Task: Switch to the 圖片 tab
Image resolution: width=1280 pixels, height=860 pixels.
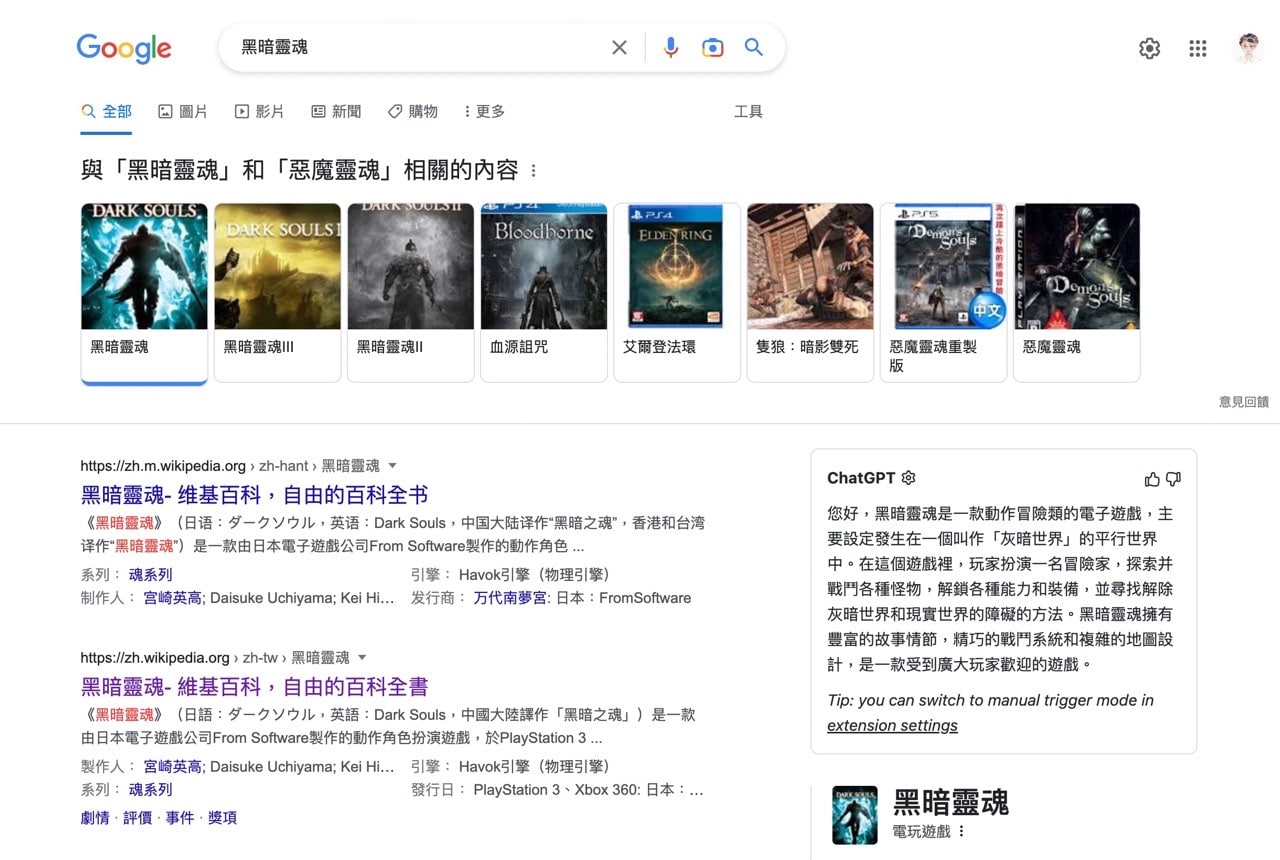Action: coord(183,111)
